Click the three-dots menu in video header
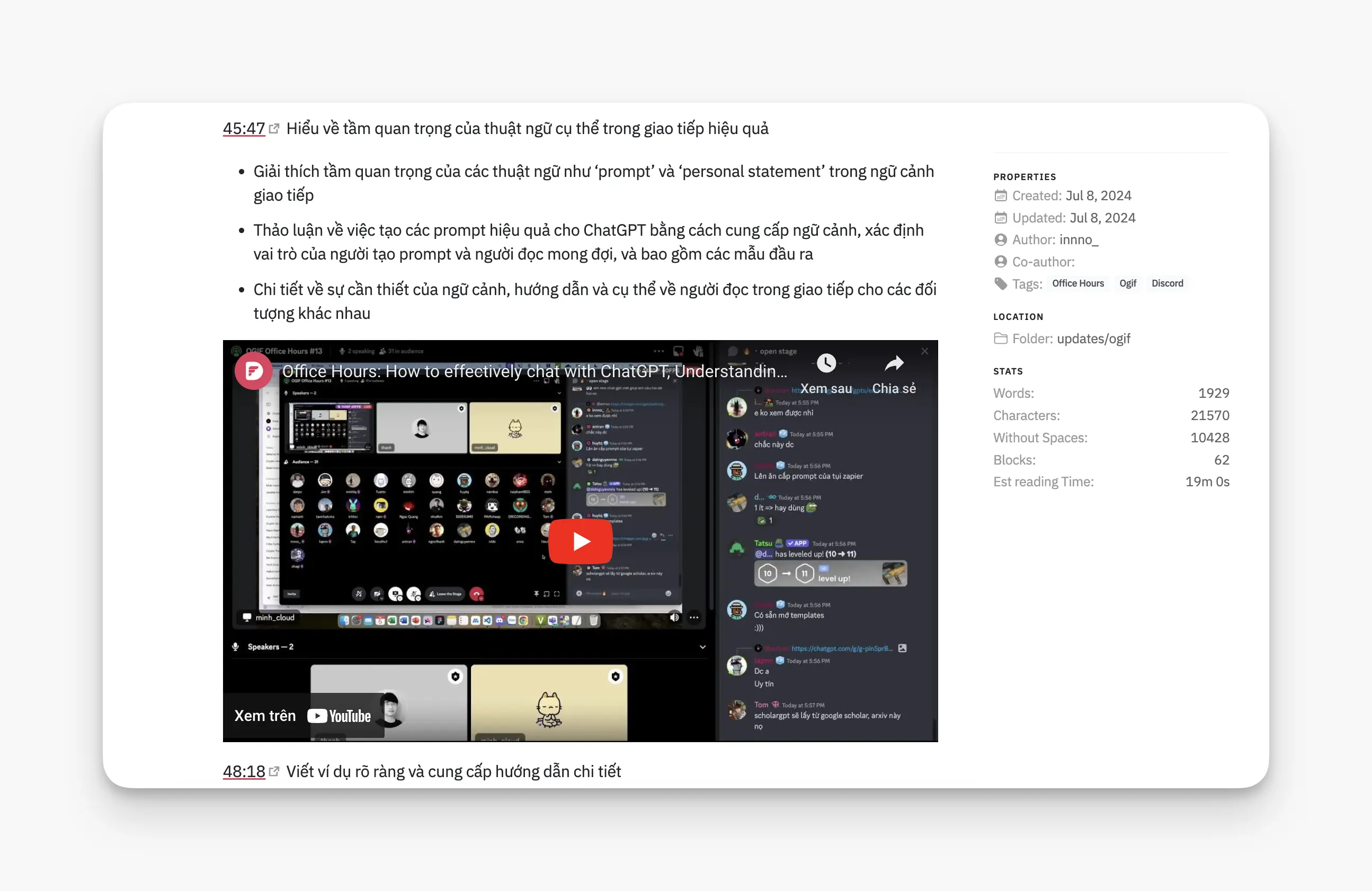The image size is (1372, 891). 659,351
